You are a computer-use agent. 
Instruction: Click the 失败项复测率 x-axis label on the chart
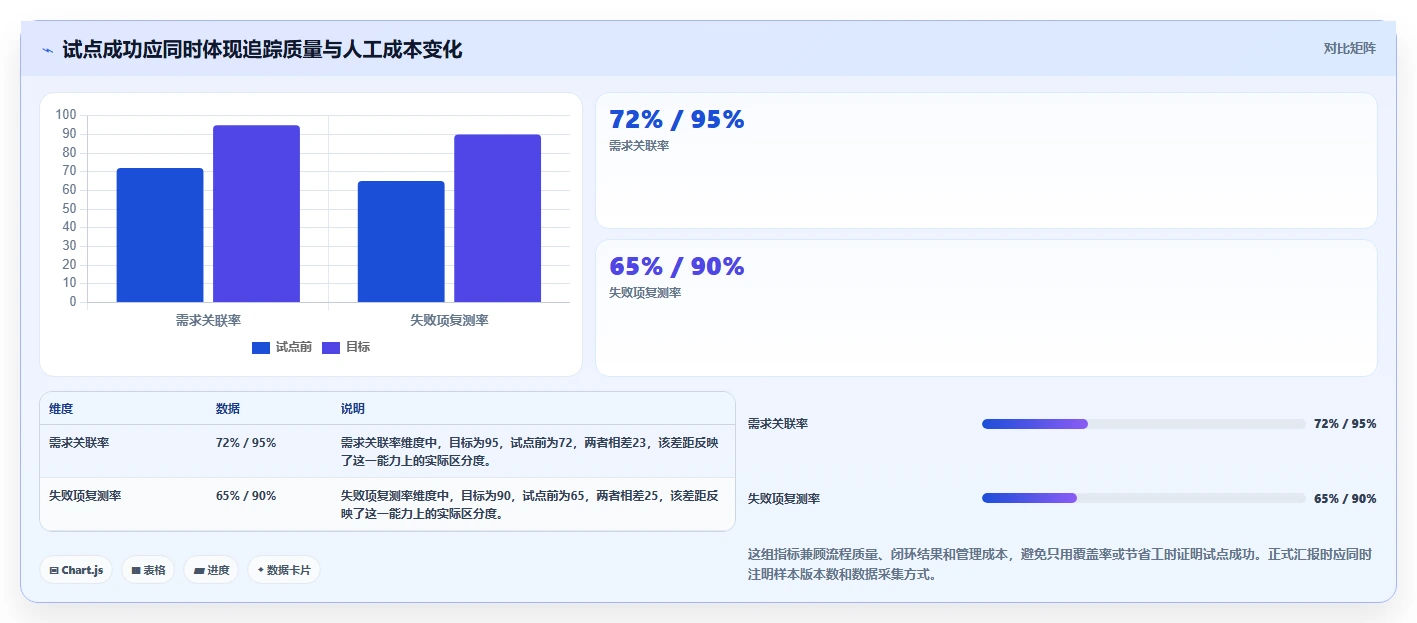[449, 320]
